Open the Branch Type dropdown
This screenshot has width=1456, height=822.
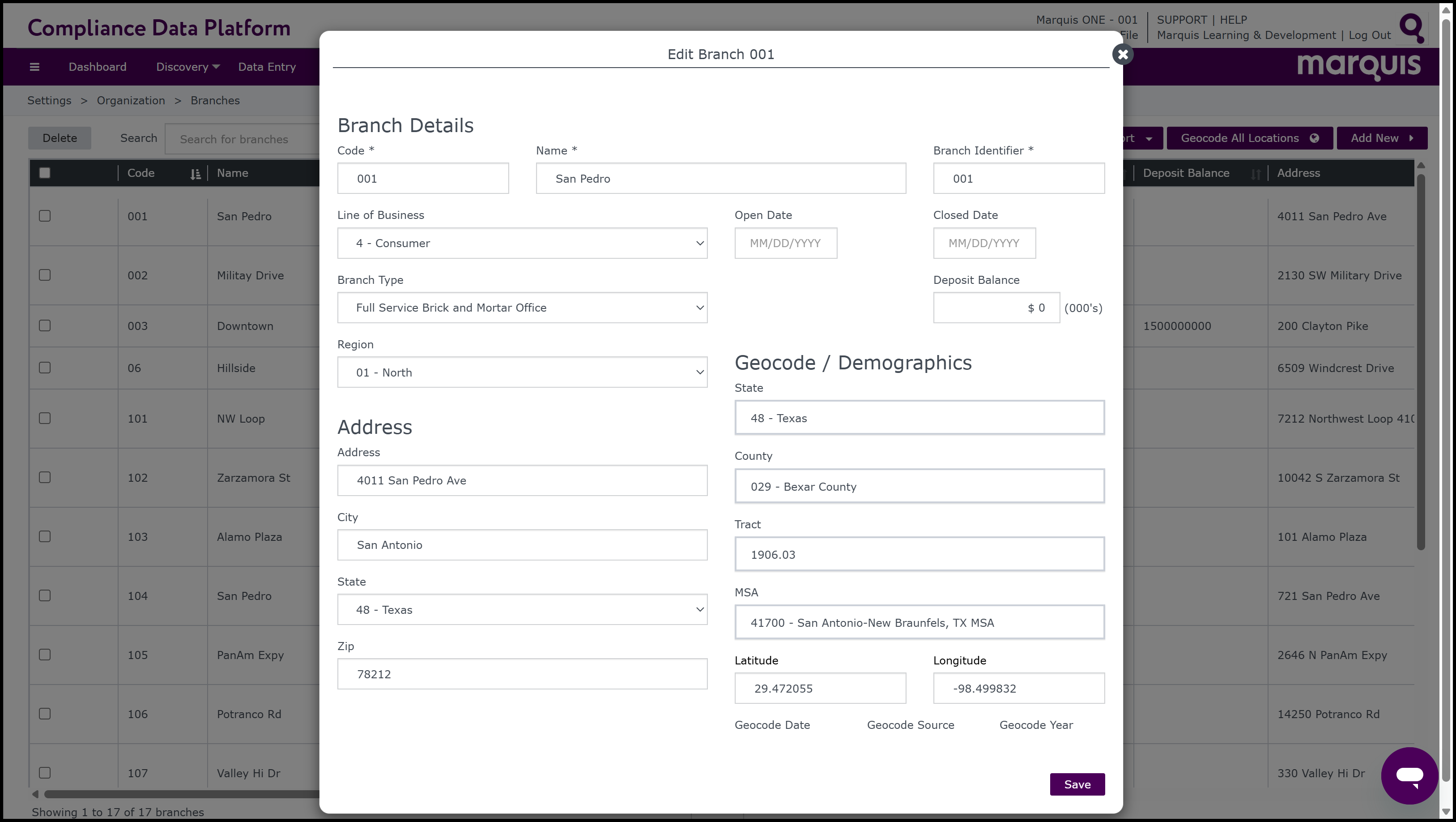522,308
